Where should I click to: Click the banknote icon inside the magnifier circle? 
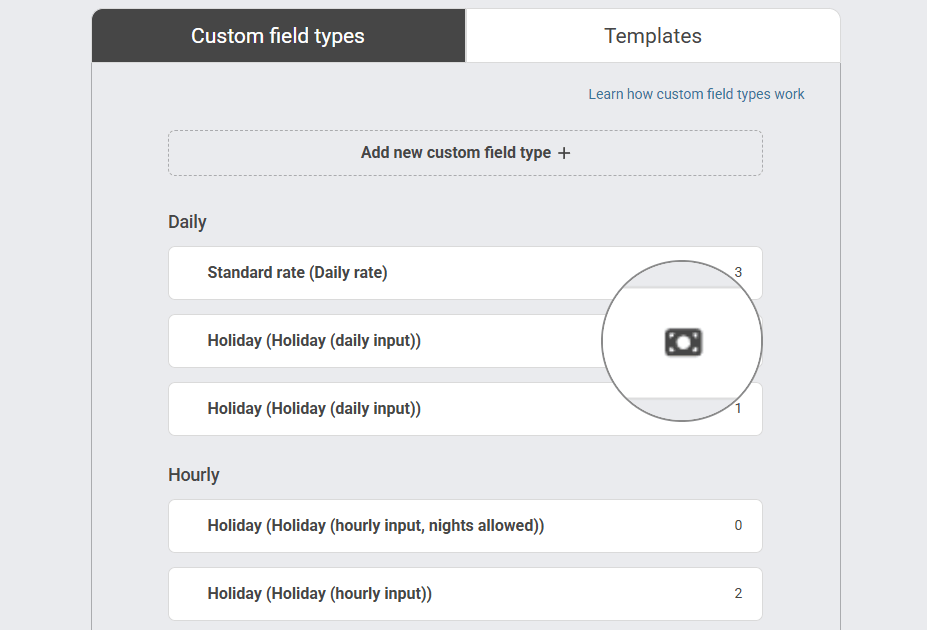(x=683, y=341)
